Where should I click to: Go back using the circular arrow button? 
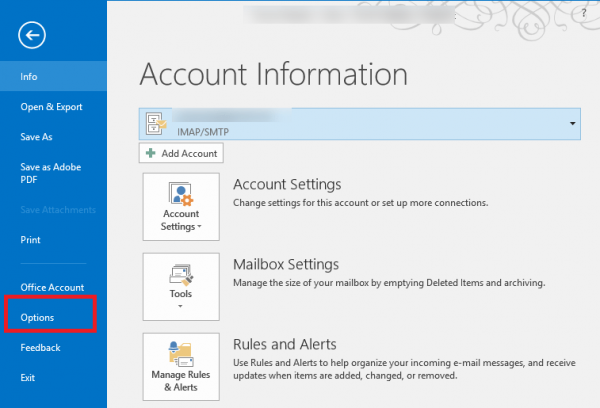tap(32, 35)
